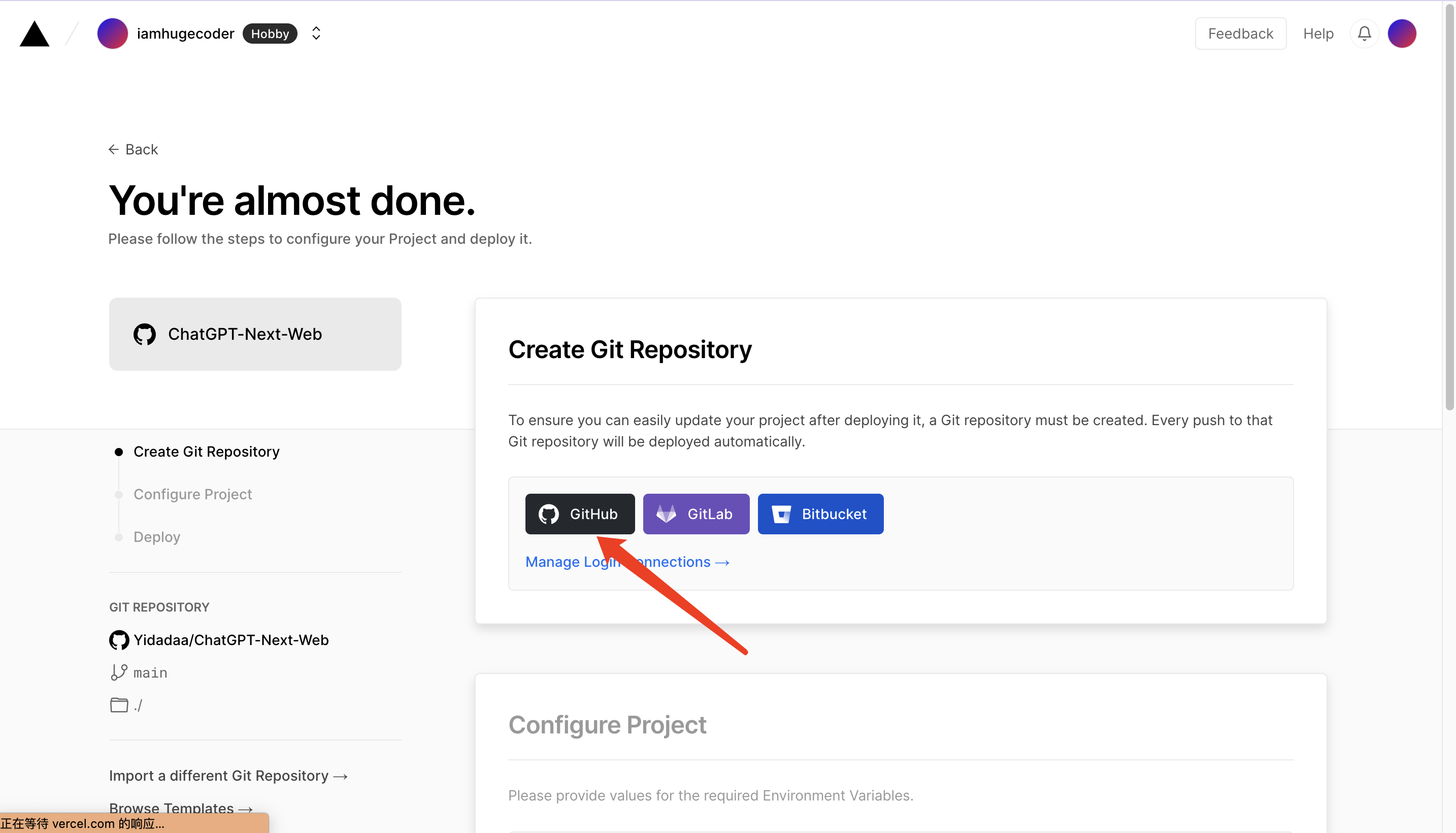Select the Hobby plan badge
Viewport: 1456px width, 833px height.
[x=270, y=34]
